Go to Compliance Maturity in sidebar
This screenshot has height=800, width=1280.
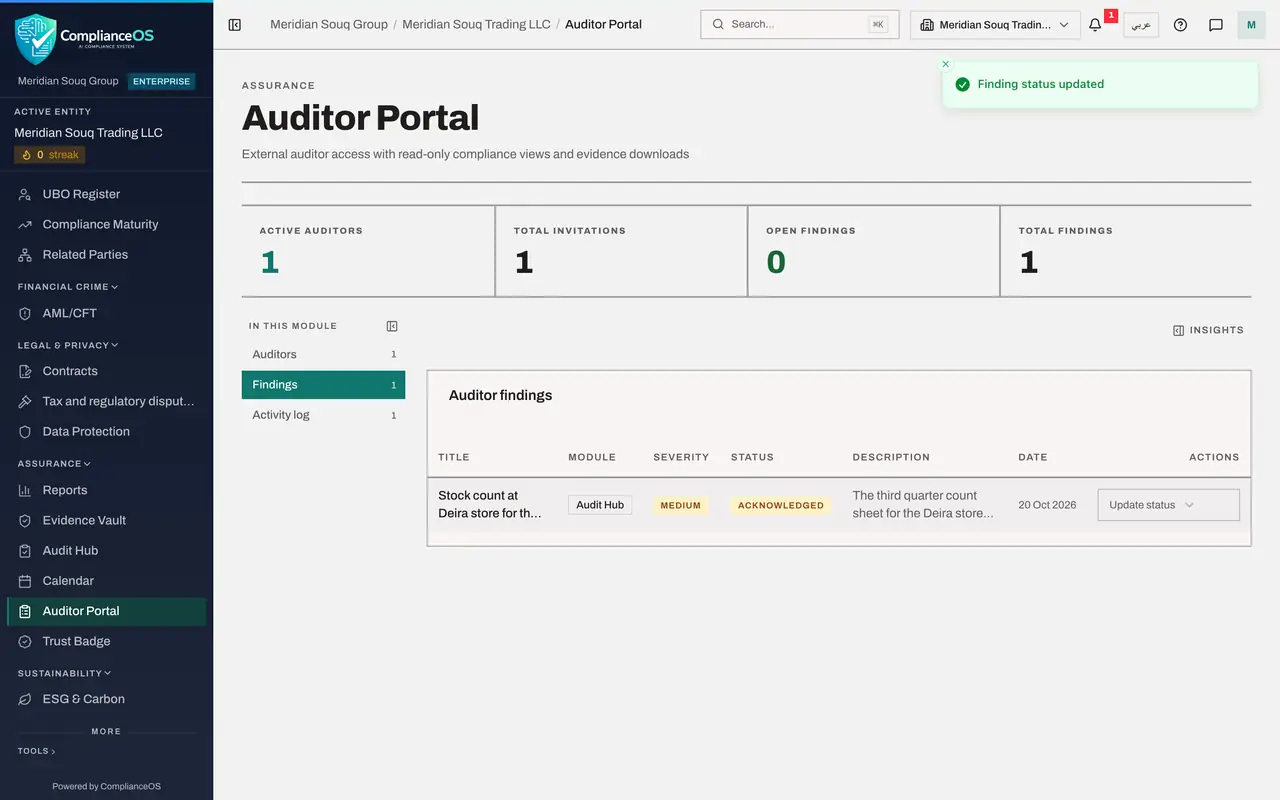(107, 224)
